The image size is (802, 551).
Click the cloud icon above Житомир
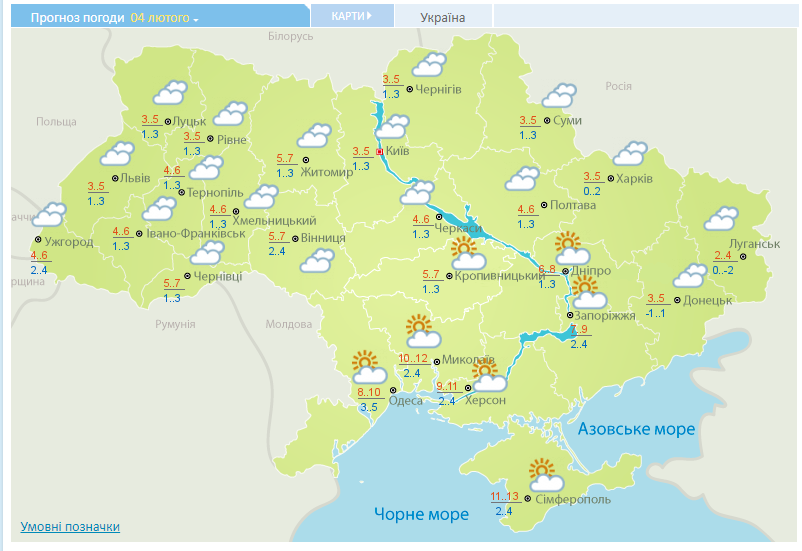tap(314, 135)
